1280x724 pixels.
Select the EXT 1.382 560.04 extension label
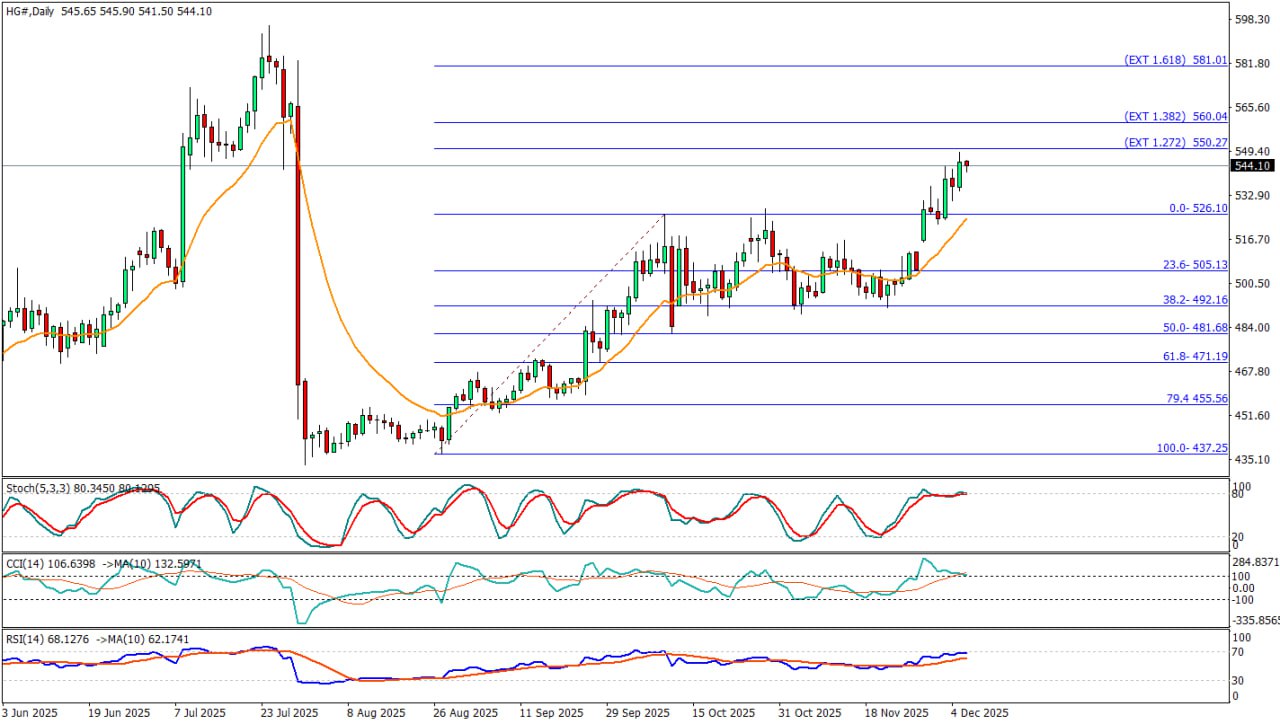pyautogui.click(x=1175, y=117)
